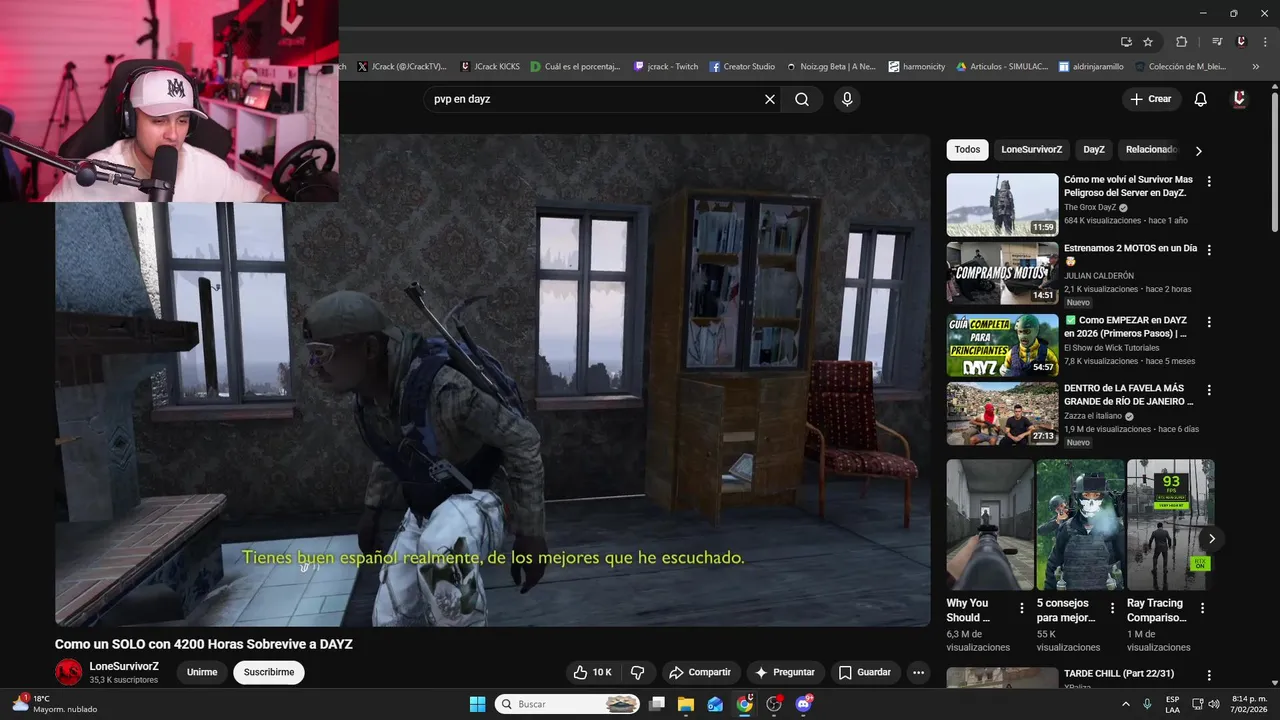Open weather widget showing 18°C
This screenshot has height=720, width=1280.
(54, 704)
